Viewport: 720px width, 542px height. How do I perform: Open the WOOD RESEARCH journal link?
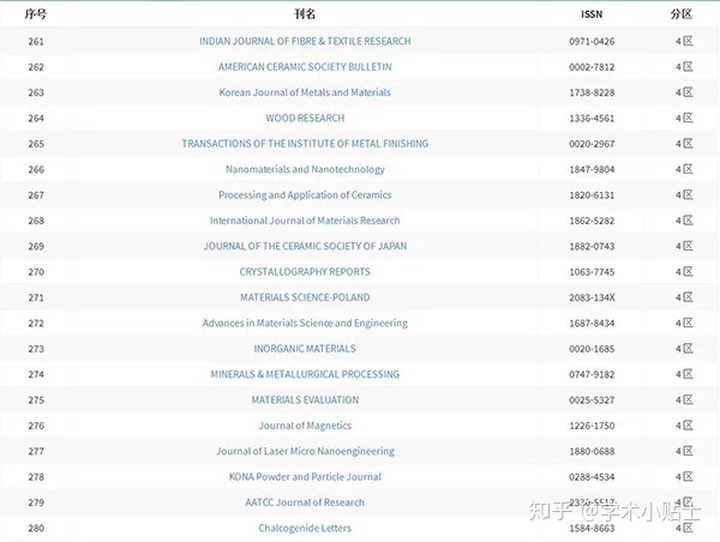[305, 118]
